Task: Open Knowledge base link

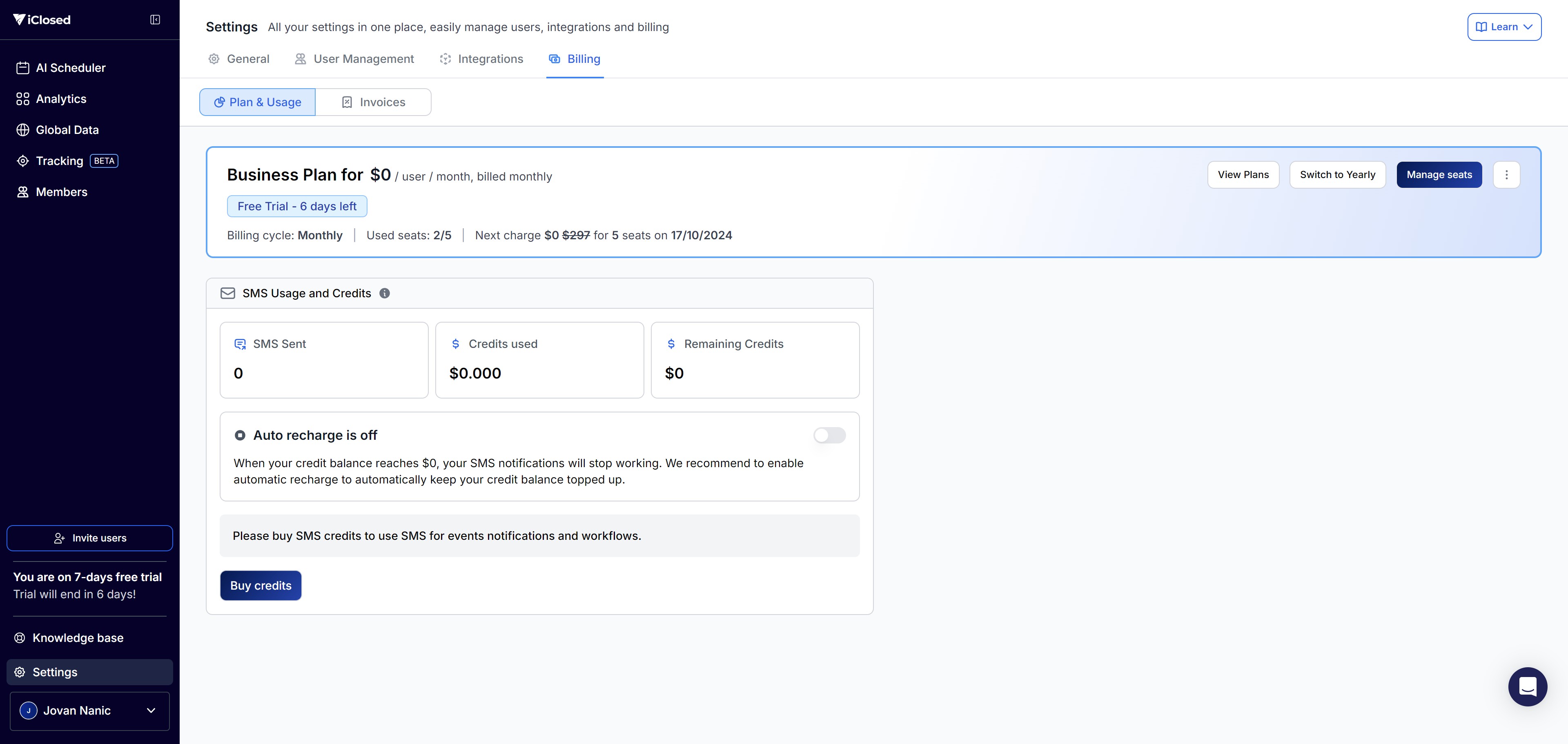Action: [78, 637]
